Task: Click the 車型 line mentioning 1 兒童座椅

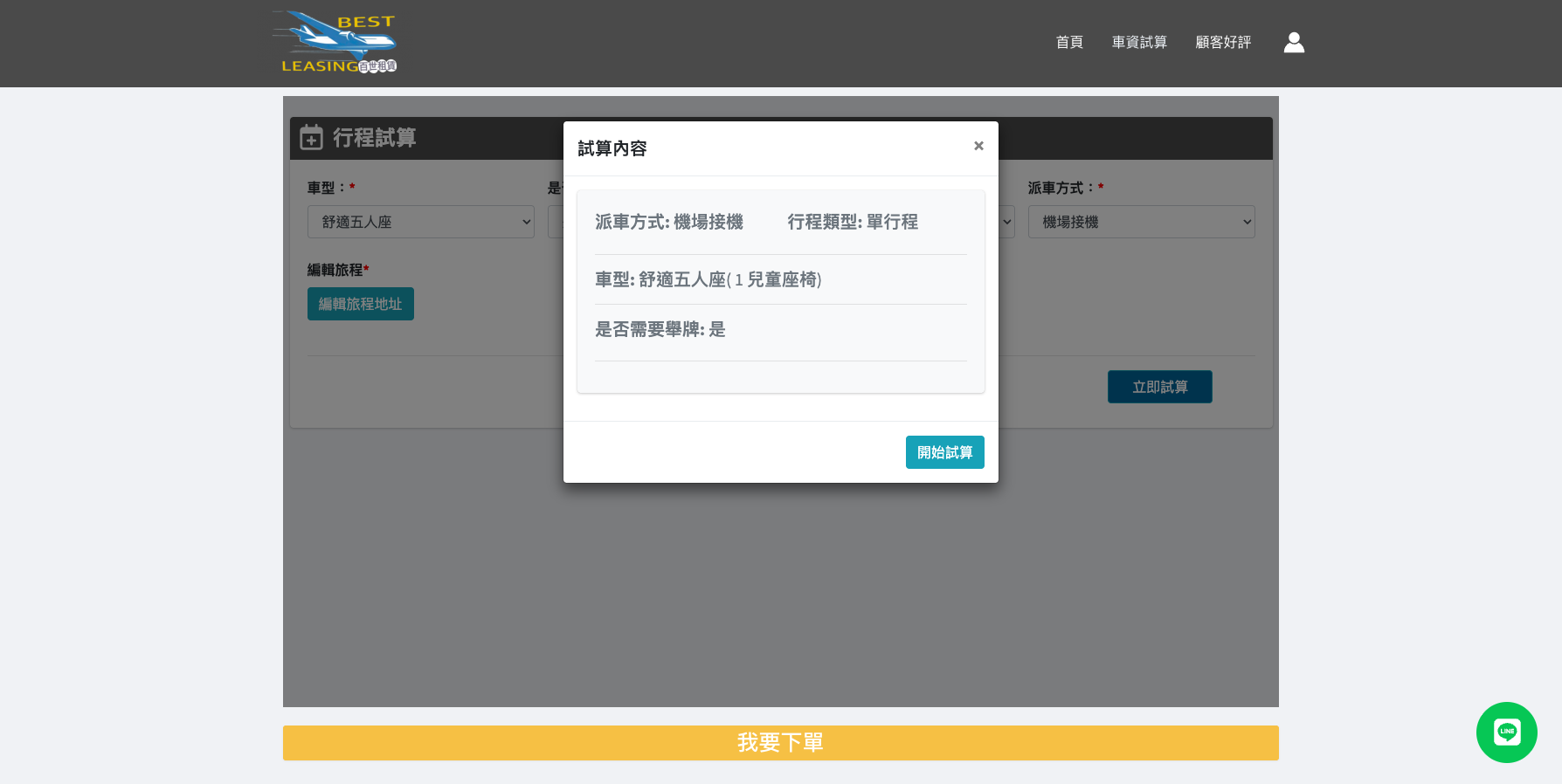Action: pyautogui.click(x=708, y=279)
